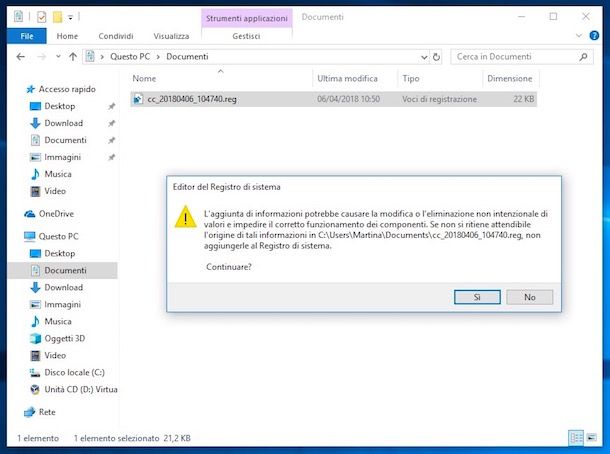This screenshot has width=610, height=454.
Task: Click the pin icon next to Desktop
Action: 112,106
